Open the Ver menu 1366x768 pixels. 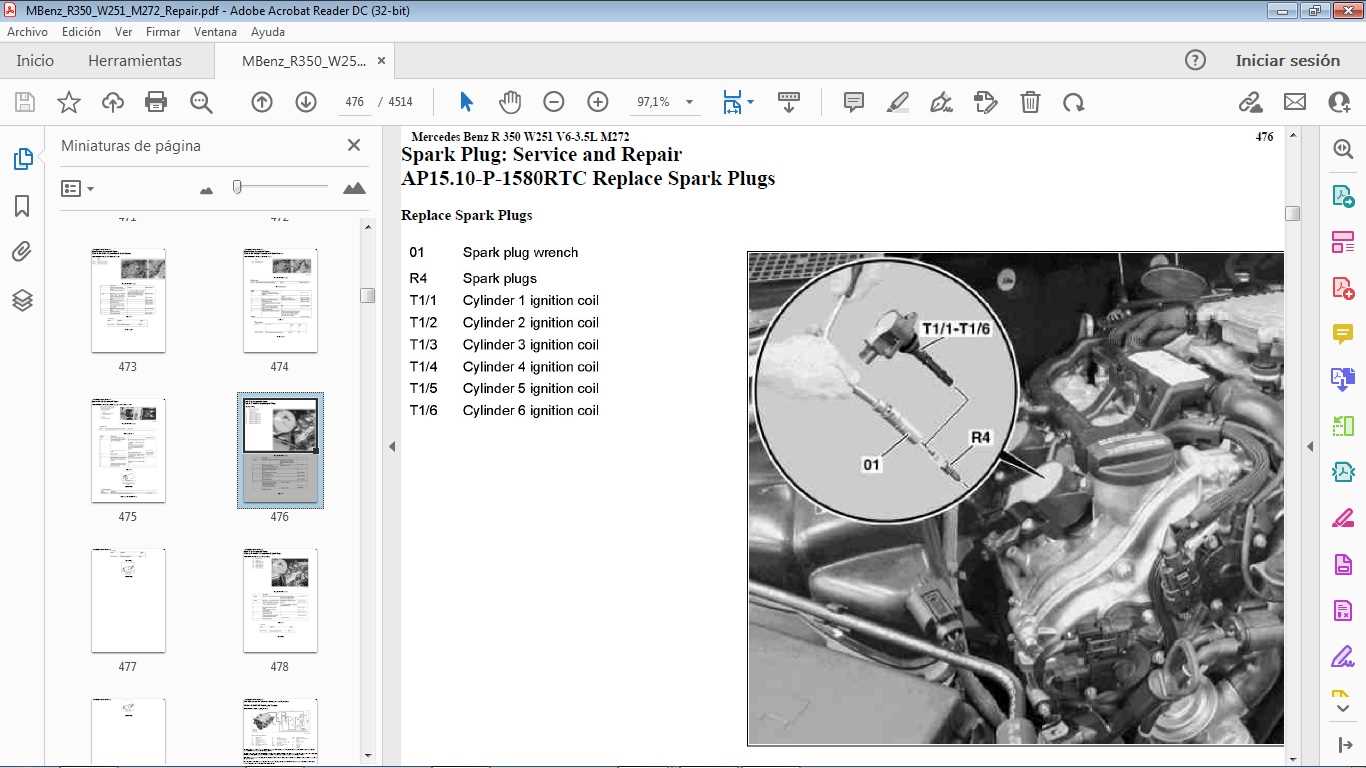point(124,32)
